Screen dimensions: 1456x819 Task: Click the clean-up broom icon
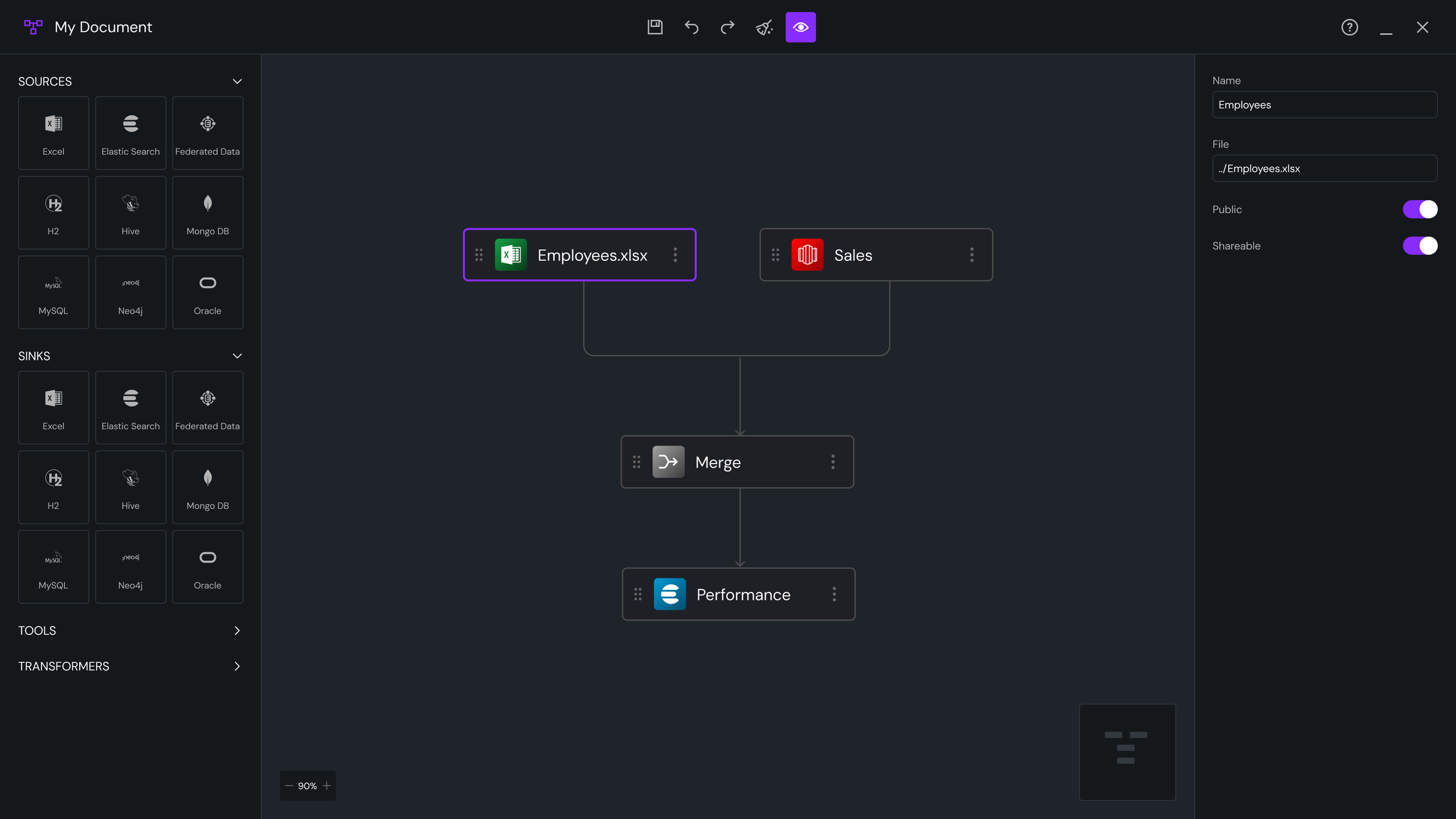764,27
